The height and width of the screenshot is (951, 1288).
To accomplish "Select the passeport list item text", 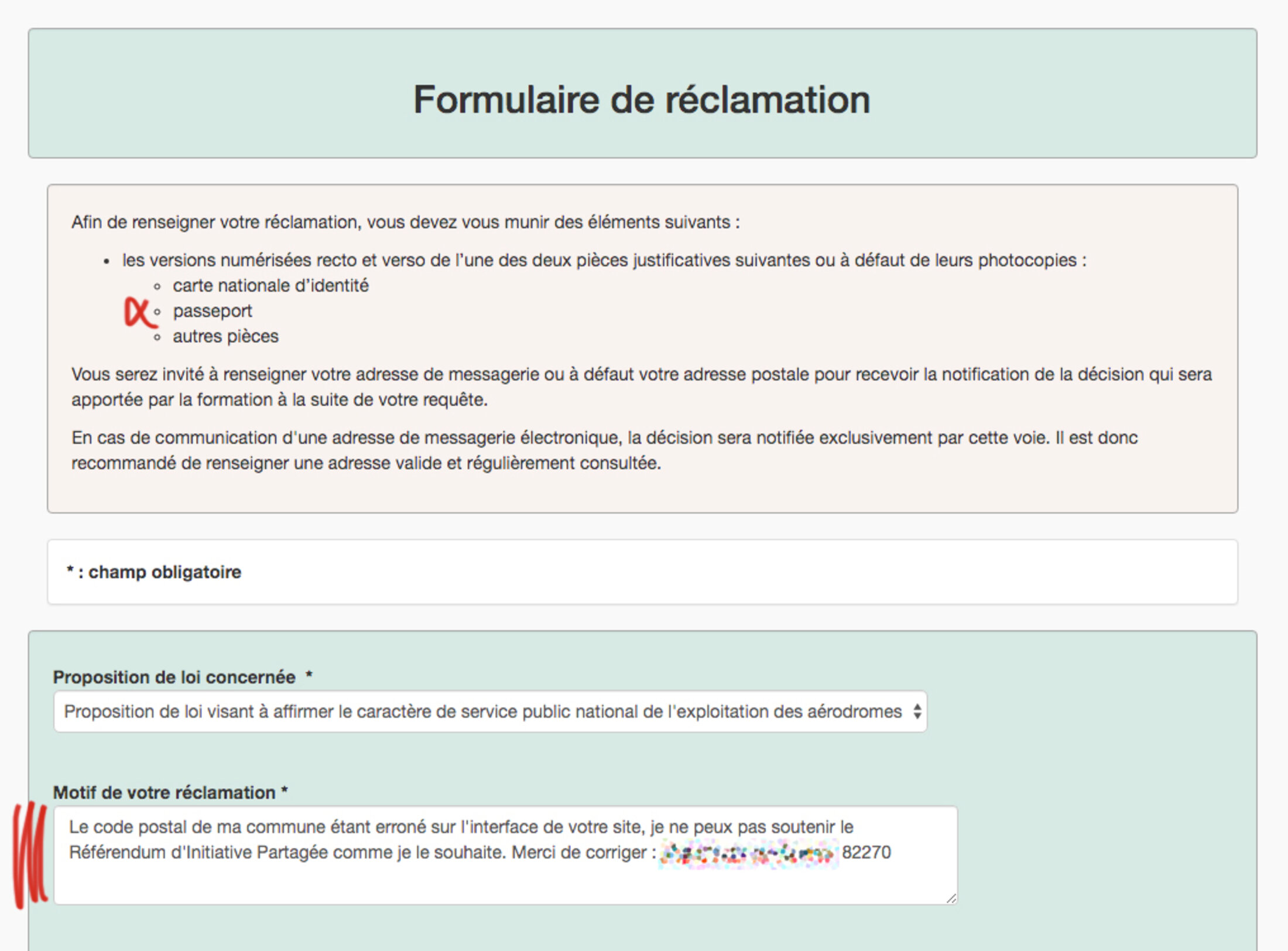I will 212,311.
